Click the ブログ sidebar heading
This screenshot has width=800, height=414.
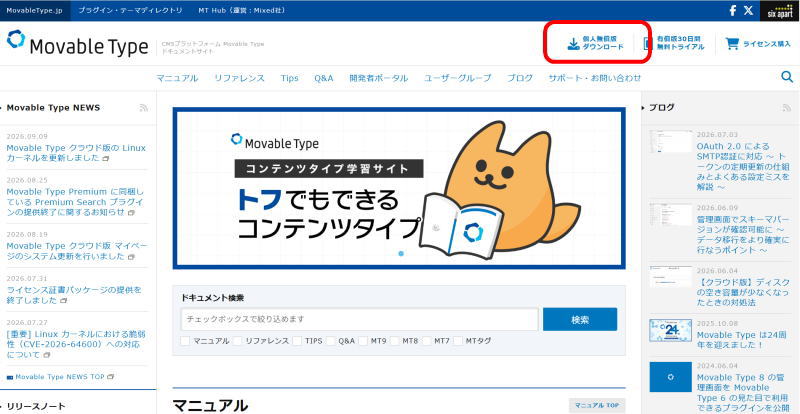point(661,108)
